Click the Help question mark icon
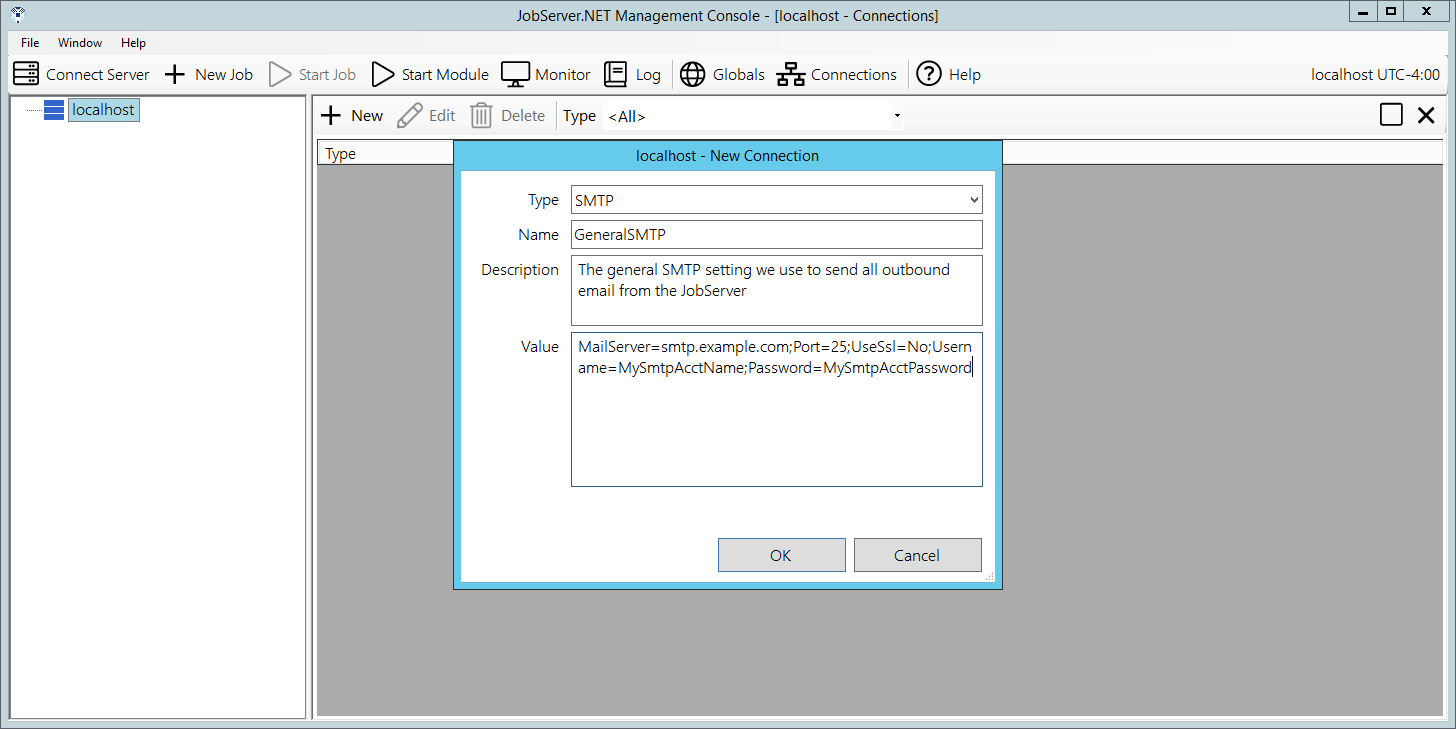The image size is (1456, 729). (929, 74)
